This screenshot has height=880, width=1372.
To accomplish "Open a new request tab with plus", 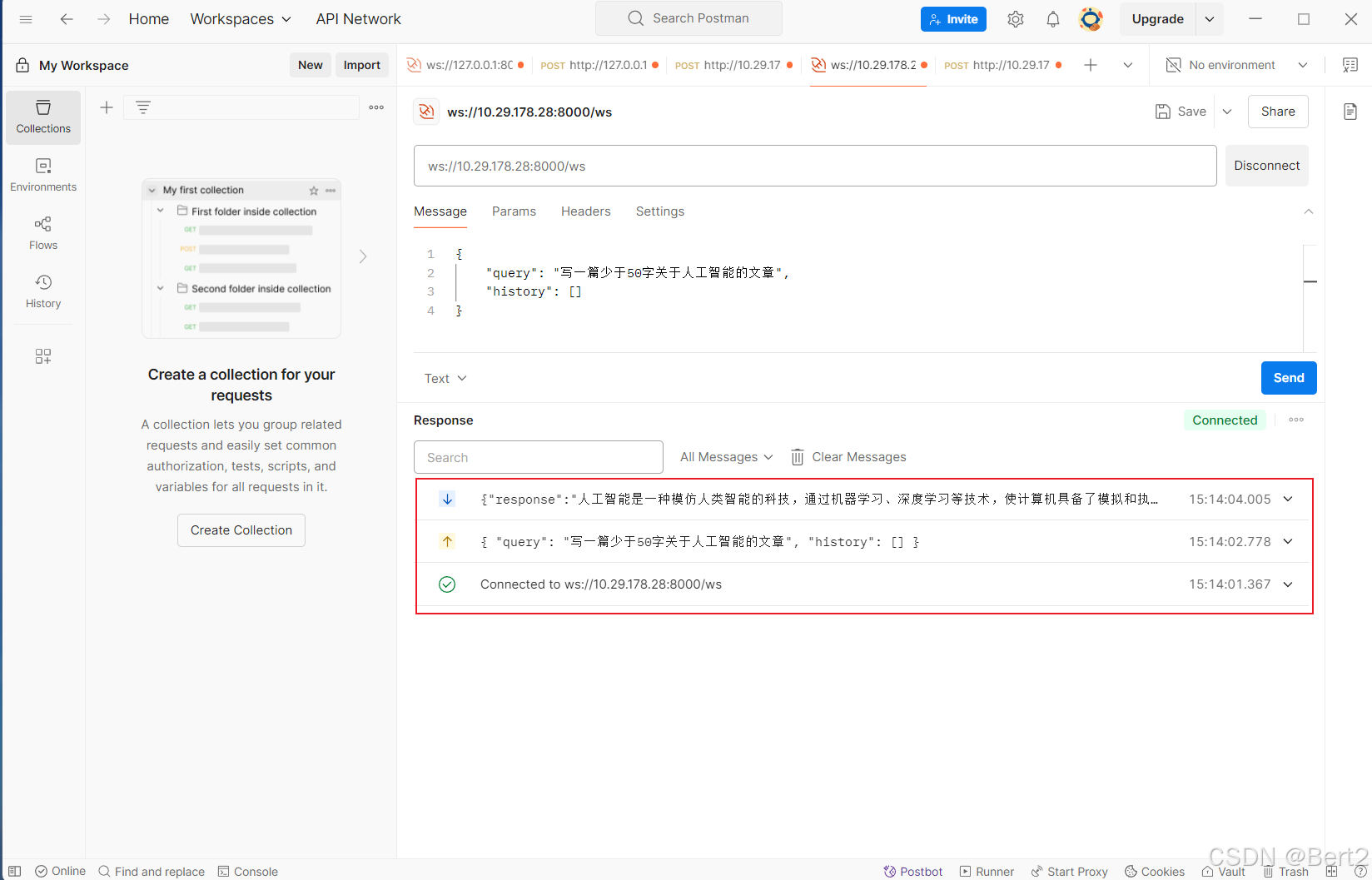I will [x=1091, y=65].
